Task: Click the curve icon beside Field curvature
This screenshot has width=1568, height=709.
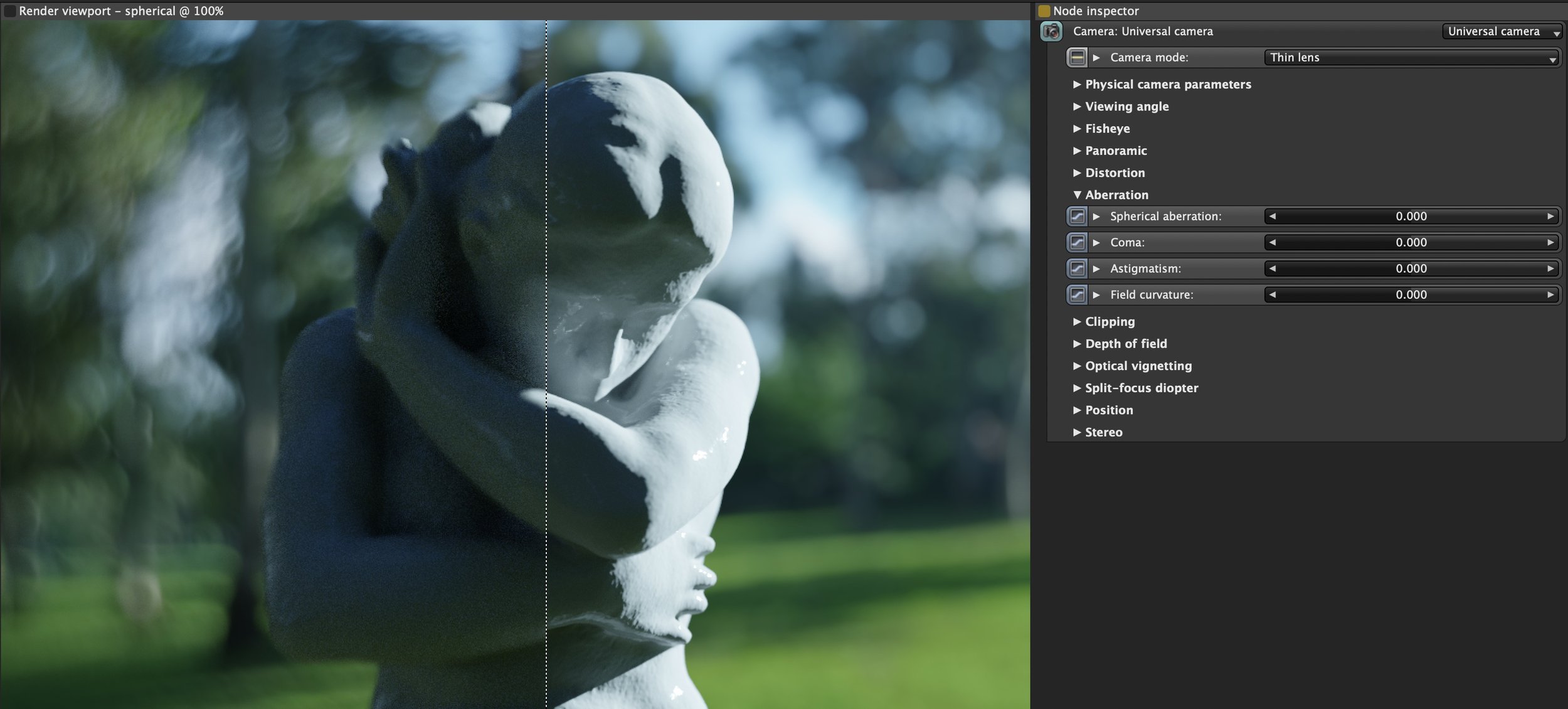Action: point(1077,294)
